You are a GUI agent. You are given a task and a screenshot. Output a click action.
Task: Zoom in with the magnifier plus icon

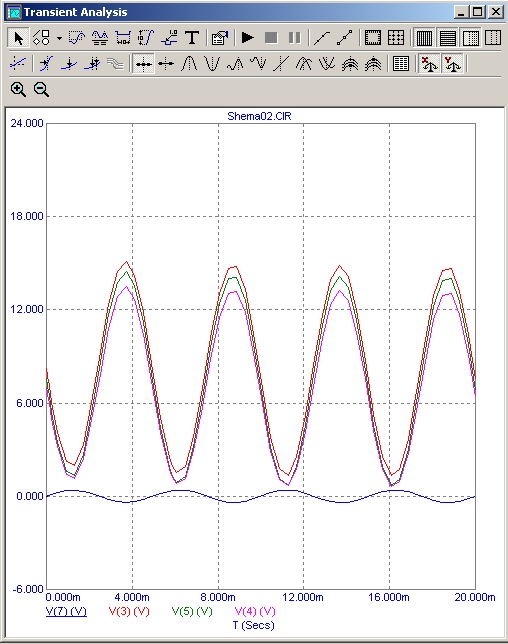[x=18, y=89]
